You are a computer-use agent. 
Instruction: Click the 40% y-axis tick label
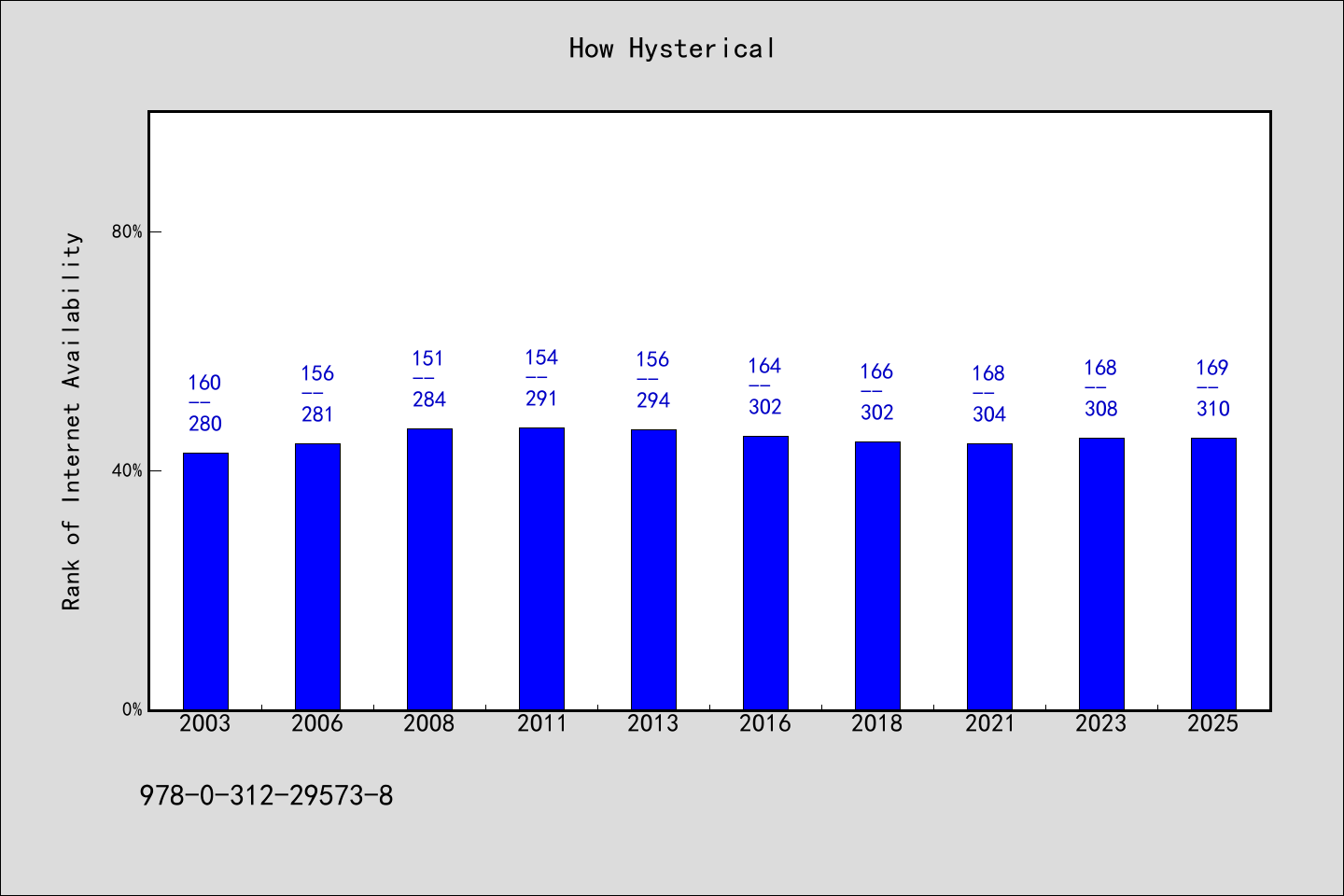click(x=127, y=470)
